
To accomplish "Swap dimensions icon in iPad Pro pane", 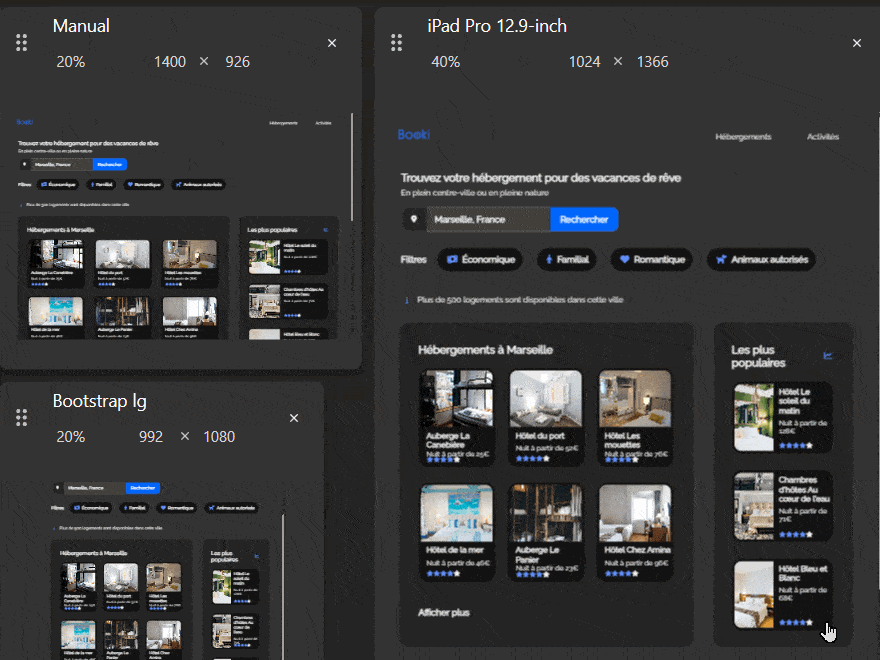I will tap(618, 61).
